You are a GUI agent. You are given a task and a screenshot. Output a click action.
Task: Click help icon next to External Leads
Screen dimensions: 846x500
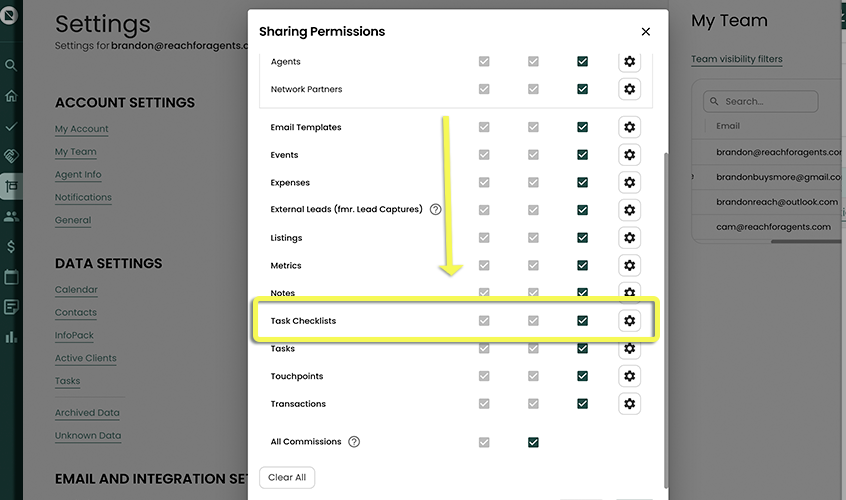point(435,210)
